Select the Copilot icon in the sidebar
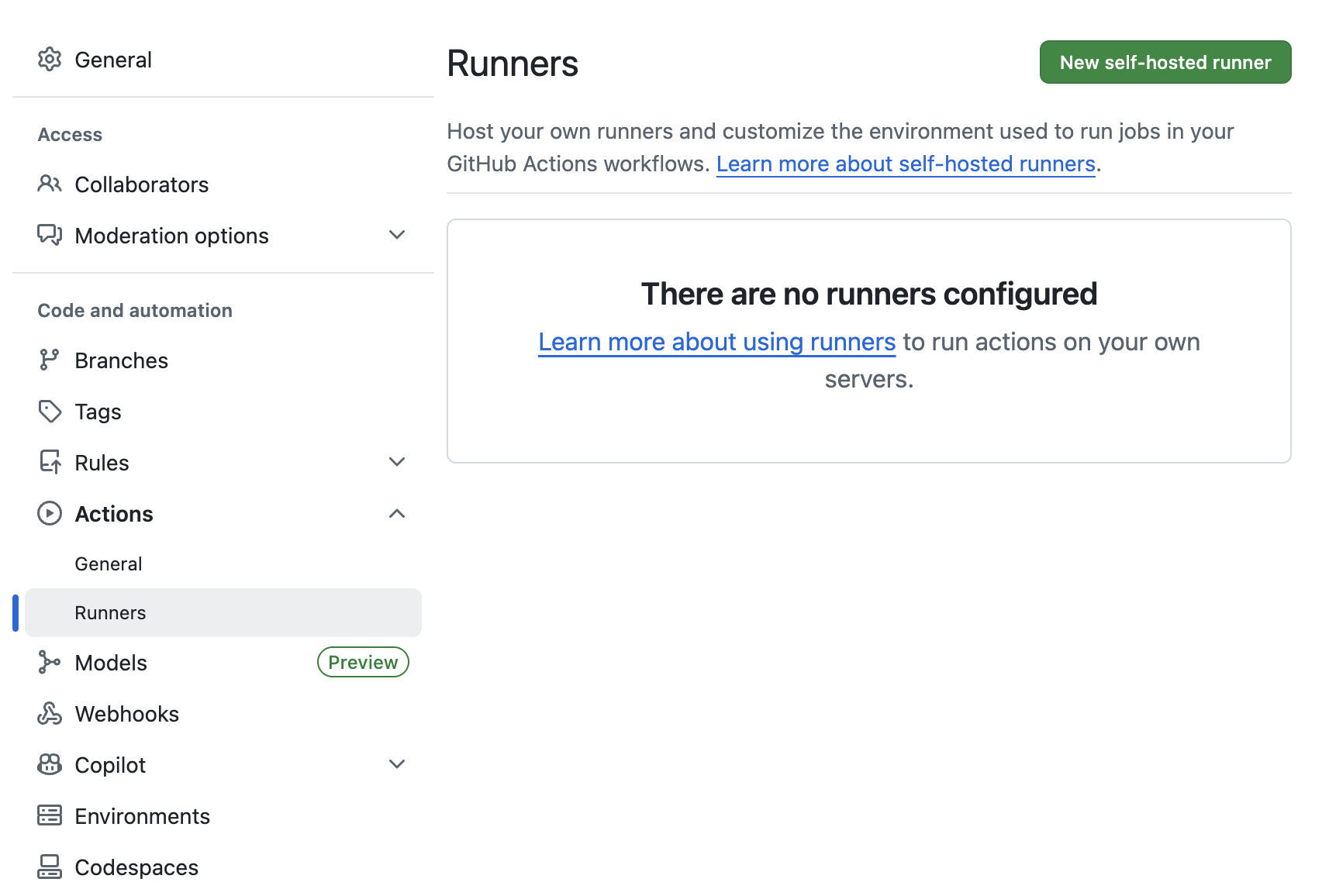The image size is (1329, 896). [x=50, y=764]
